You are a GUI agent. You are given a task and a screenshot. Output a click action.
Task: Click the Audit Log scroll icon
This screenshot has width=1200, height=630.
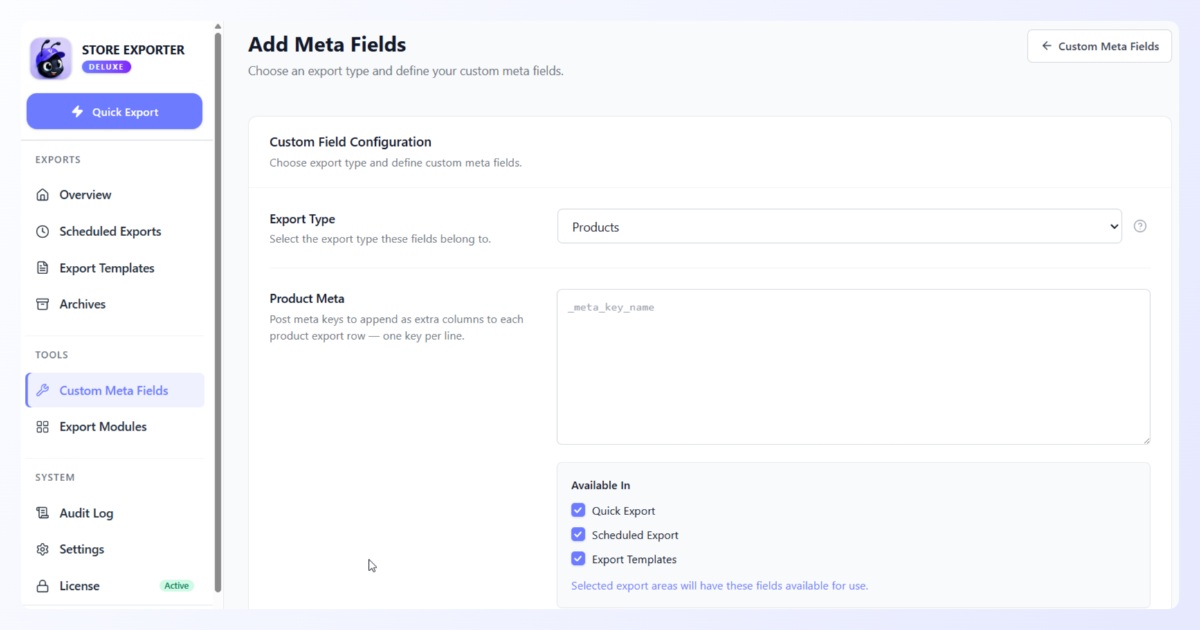pos(42,513)
